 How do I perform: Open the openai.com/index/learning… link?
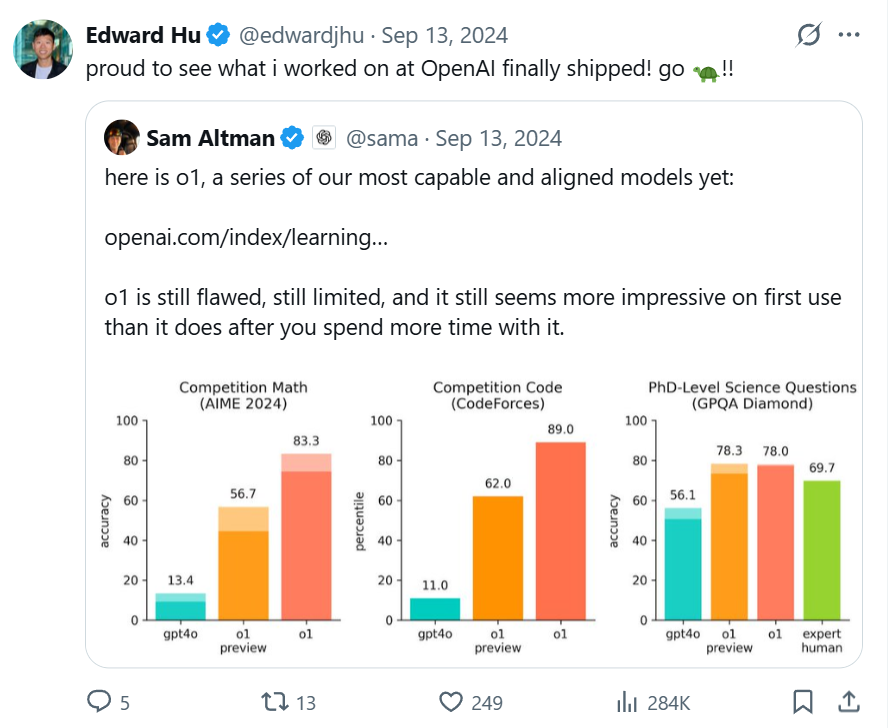coord(246,237)
